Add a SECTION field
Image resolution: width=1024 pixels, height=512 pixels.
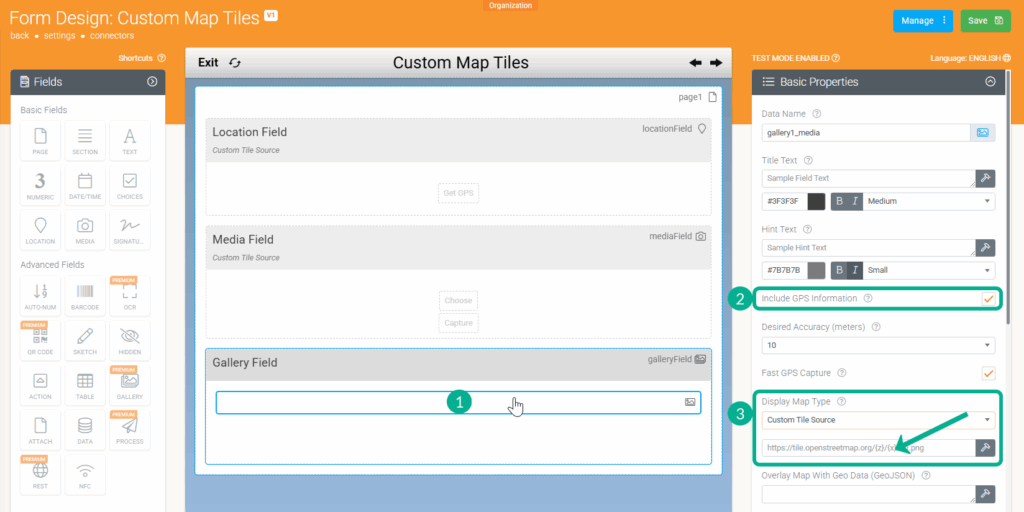(x=85, y=140)
